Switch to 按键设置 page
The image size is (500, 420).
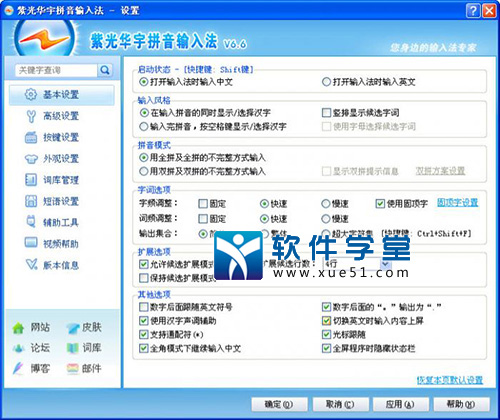[61, 137]
